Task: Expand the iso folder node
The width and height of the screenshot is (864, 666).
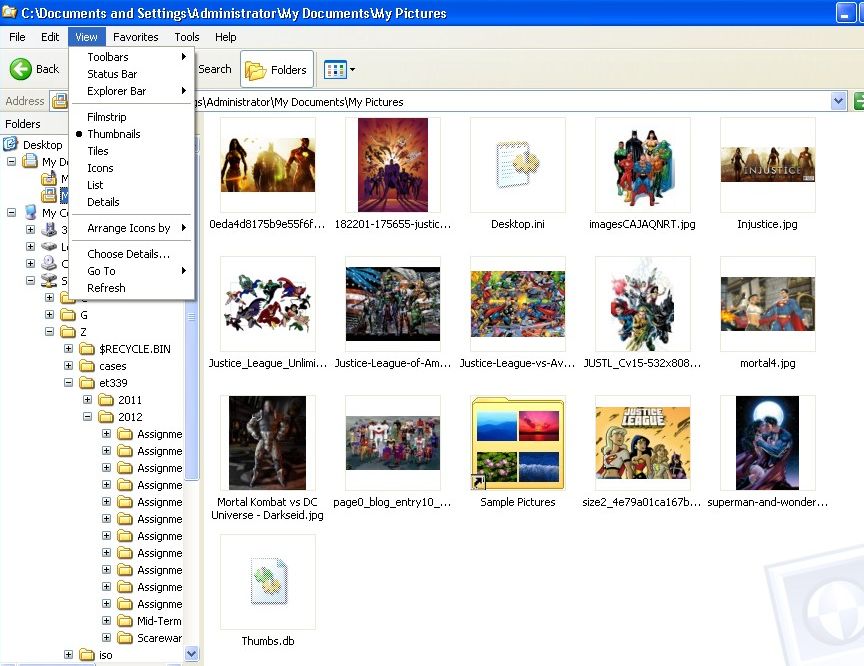Action: (x=68, y=654)
